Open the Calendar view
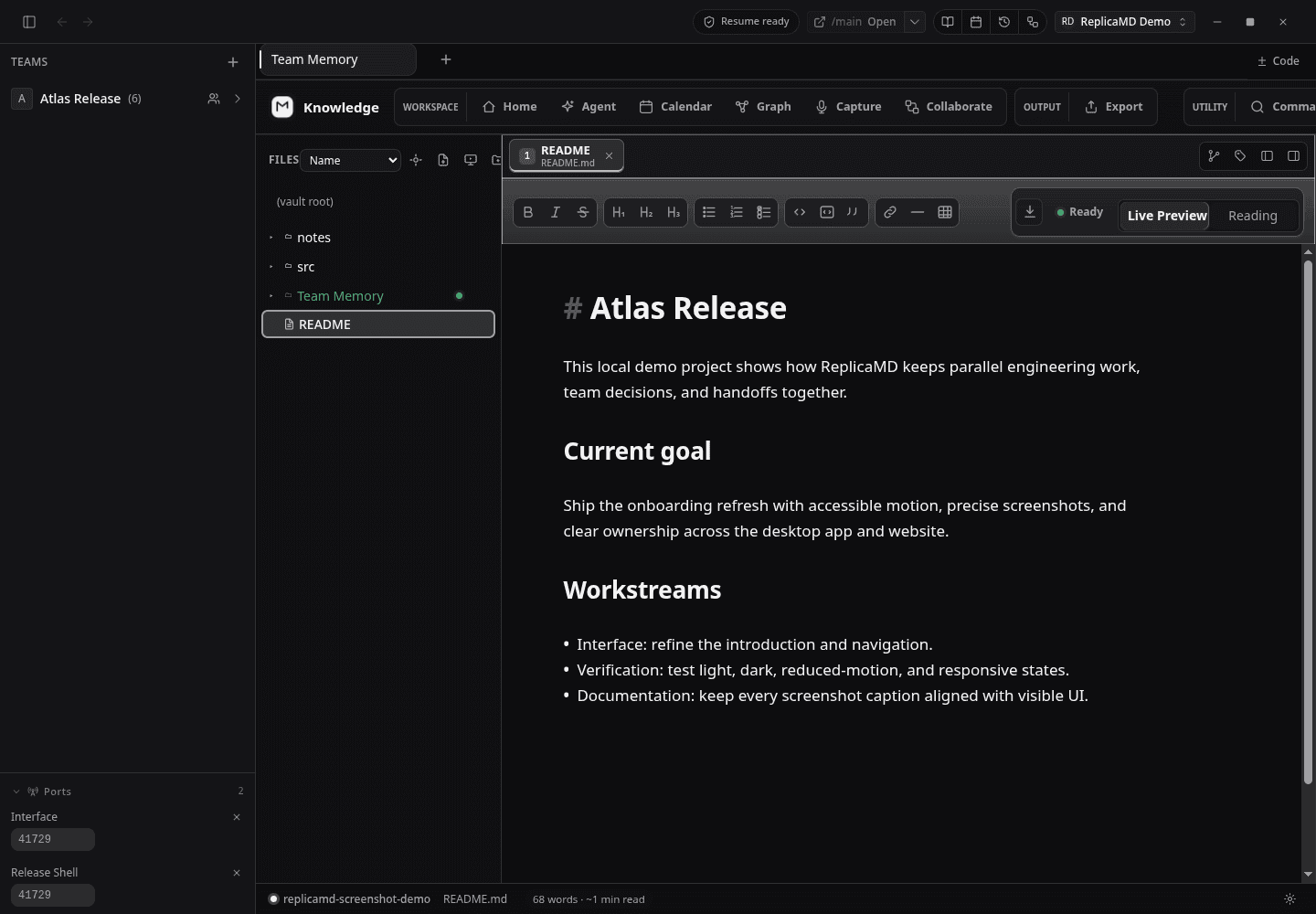The width and height of the screenshot is (1316, 914). click(675, 107)
